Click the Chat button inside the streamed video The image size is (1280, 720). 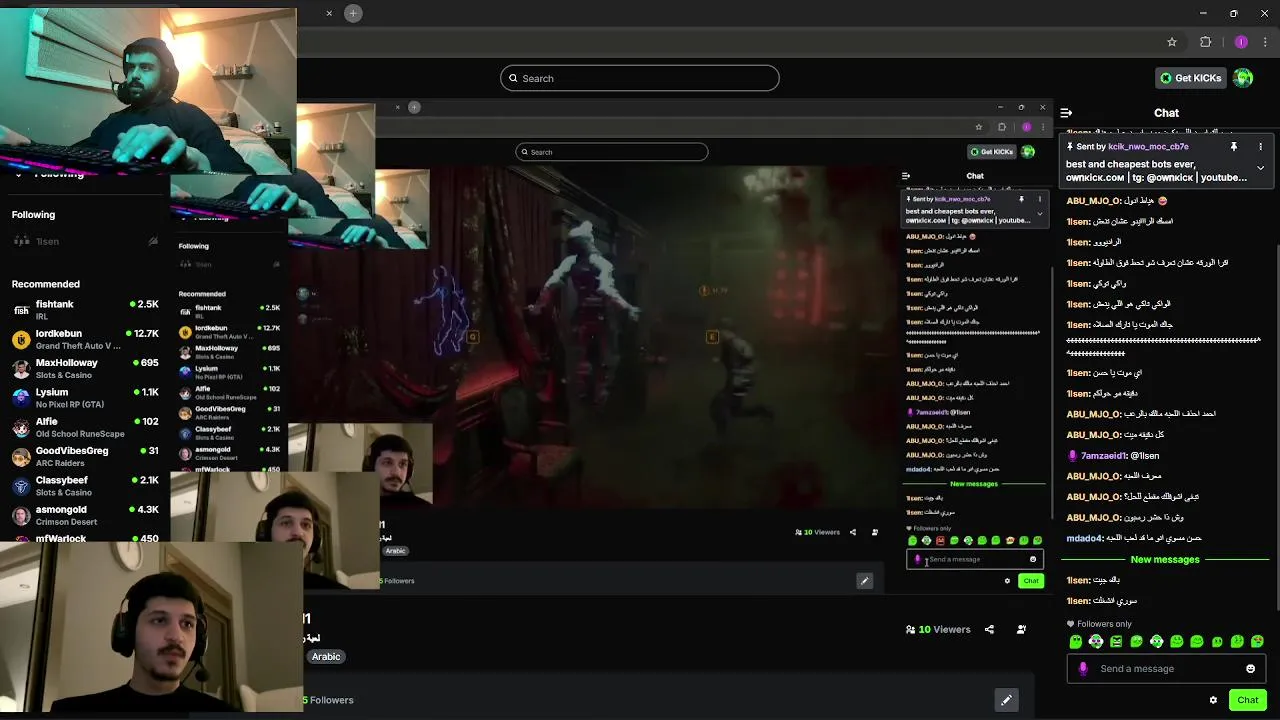(1031, 581)
